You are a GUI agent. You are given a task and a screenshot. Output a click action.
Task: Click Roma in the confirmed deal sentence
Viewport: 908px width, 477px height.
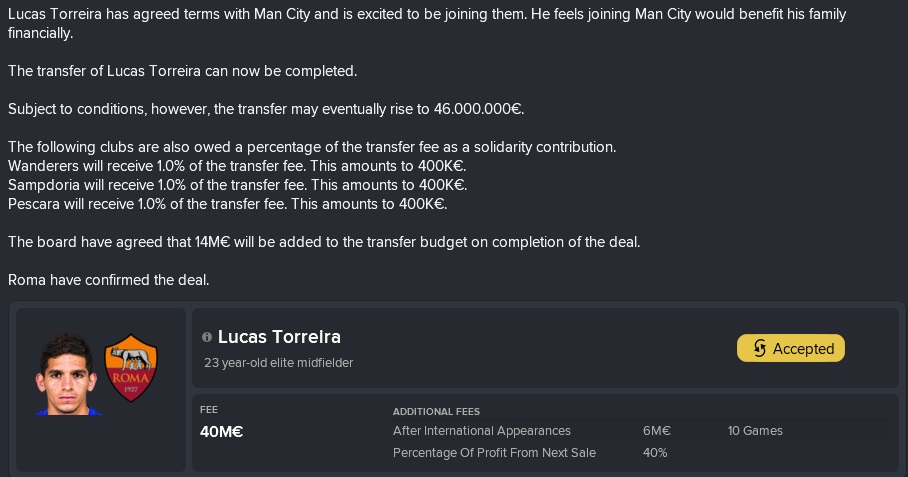[27, 280]
